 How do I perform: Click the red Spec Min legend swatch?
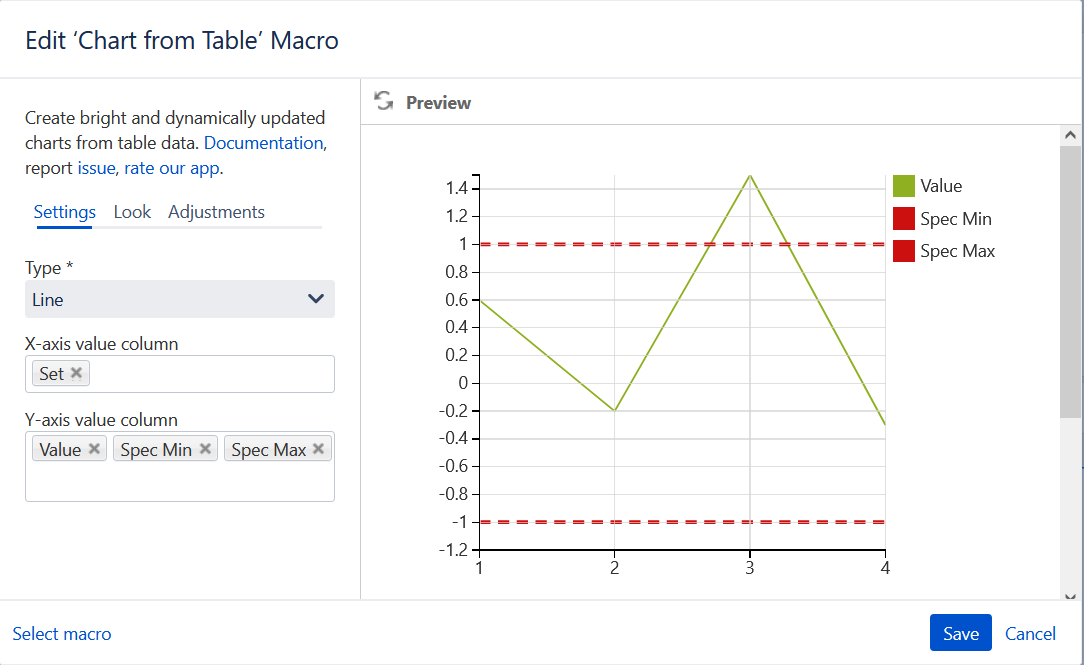click(904, 218)
